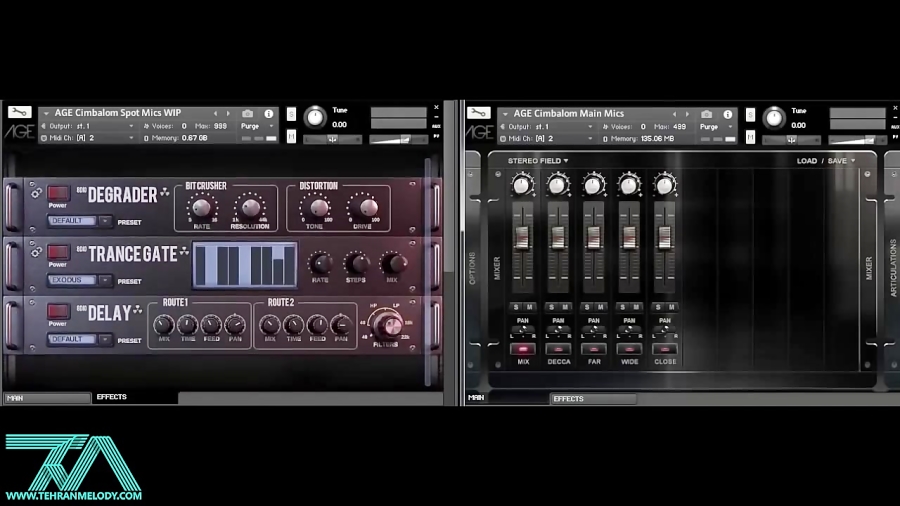Adjust the FAR channel volume fader

point(593,238)
